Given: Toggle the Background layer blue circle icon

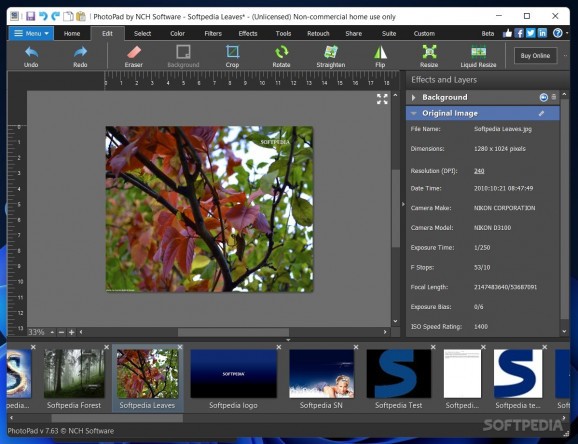Looking at the screenshot, I should (544, 97).
